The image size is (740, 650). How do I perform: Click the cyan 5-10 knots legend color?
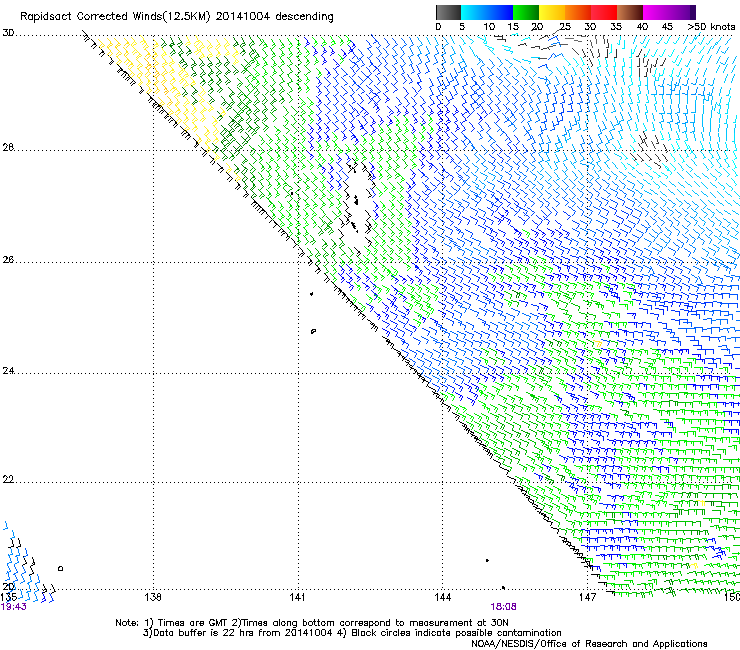pos(474,12)
